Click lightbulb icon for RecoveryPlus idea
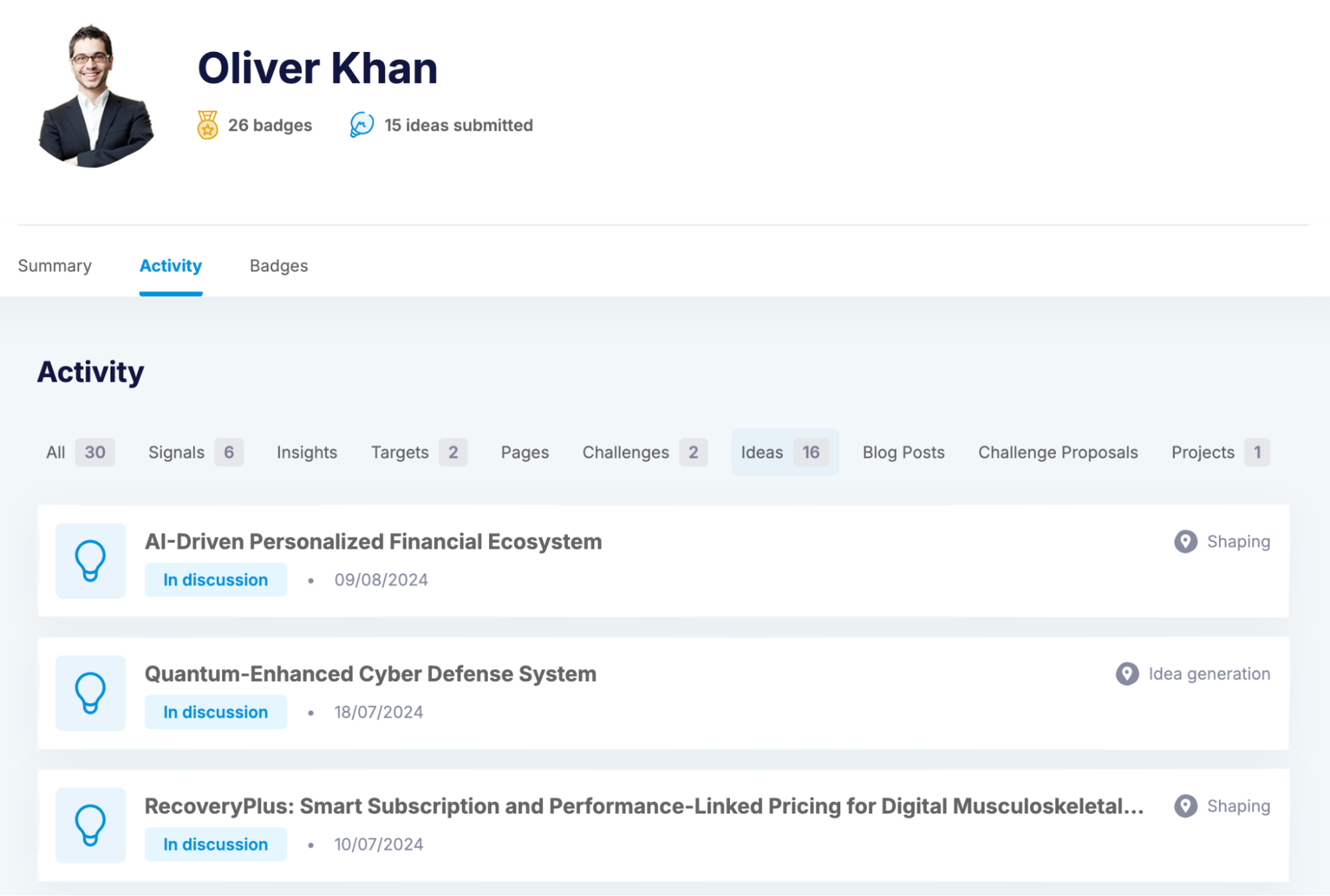The height and width of the screenshot is (896, 1330). (x=90, y=825)
